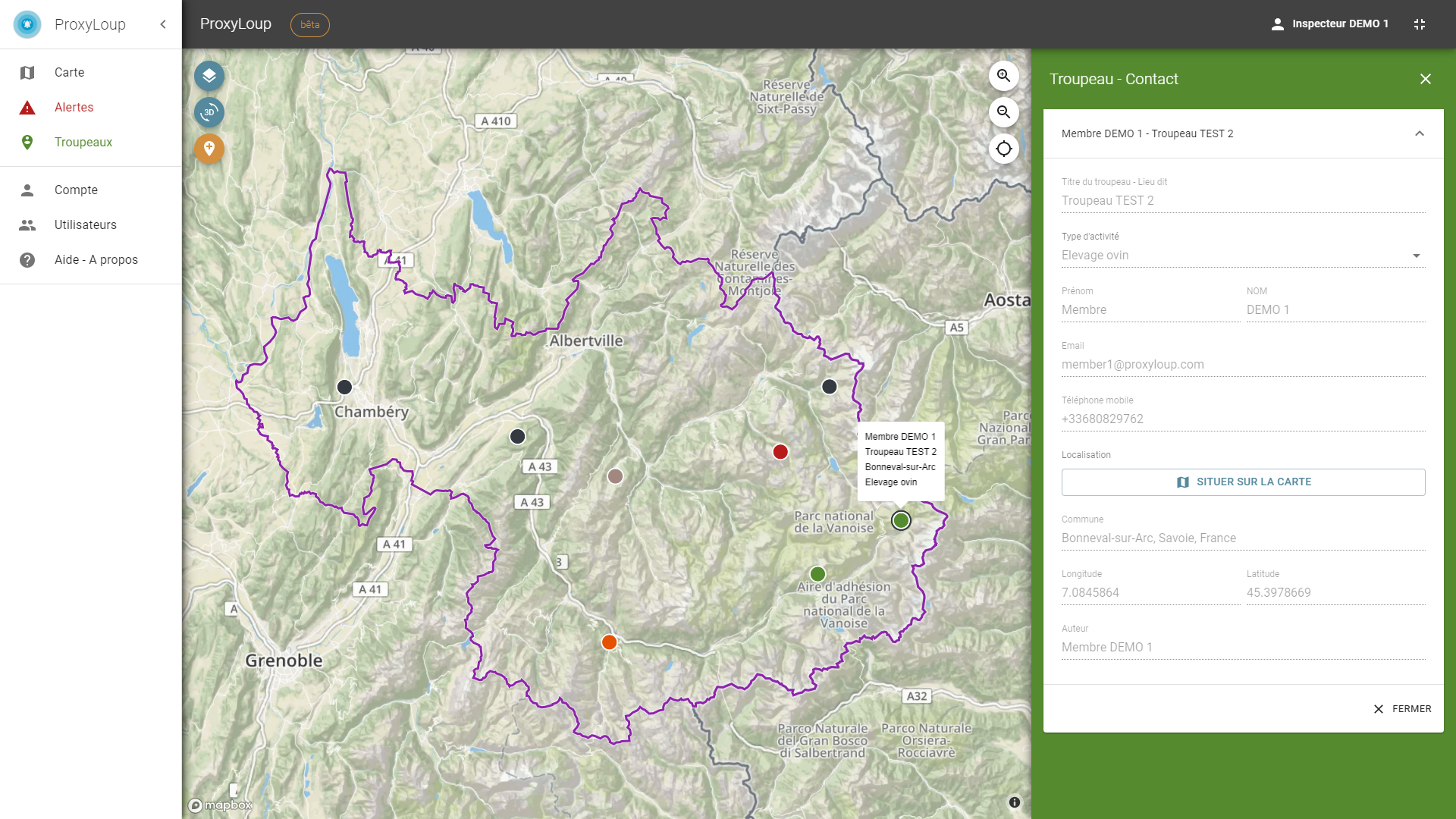Open the Carte menu item
Viewport: 1456px width, 819px height.
coord(91,73)
